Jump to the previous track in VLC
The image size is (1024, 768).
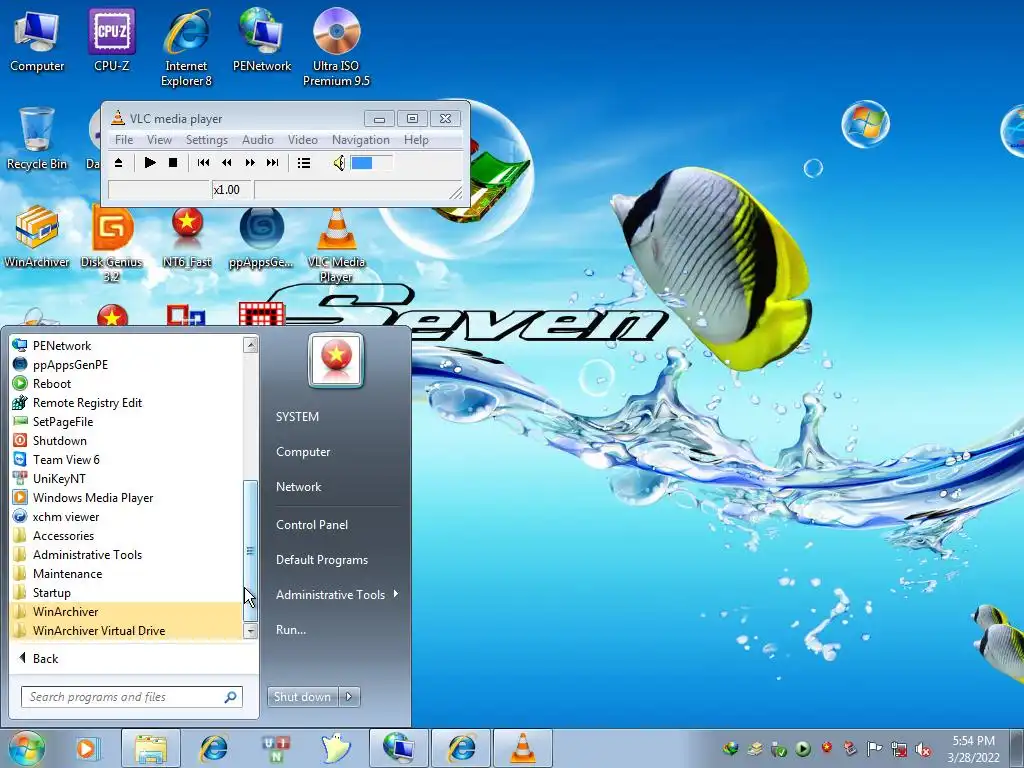(203, 163)
